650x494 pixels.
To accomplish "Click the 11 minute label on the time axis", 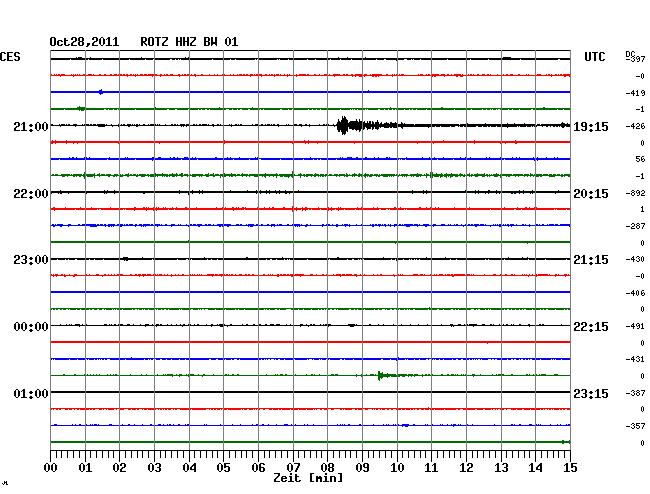I will (x=431, y=468).
